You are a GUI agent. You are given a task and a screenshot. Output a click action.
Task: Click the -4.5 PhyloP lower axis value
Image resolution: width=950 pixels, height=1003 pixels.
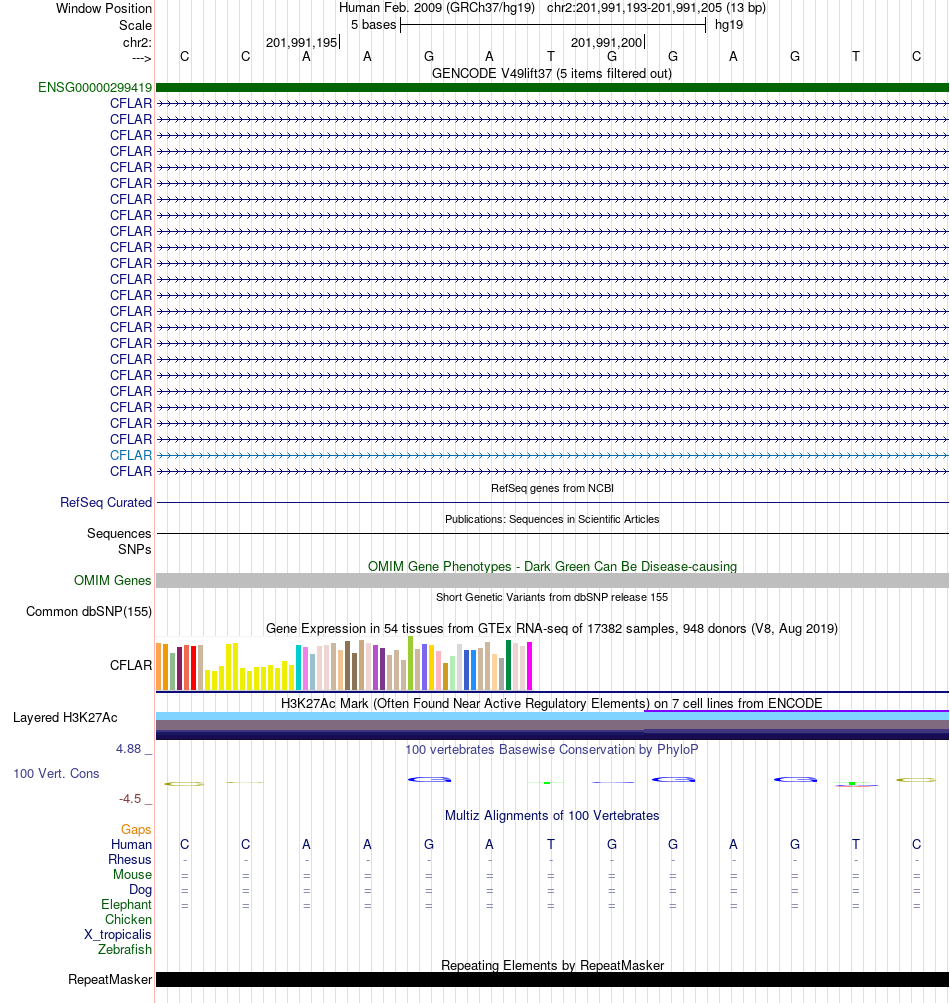point(130,799)
